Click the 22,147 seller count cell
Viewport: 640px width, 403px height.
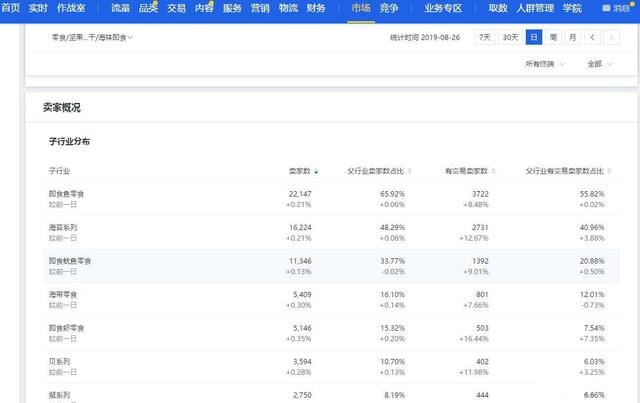click(x=300, y=194)
